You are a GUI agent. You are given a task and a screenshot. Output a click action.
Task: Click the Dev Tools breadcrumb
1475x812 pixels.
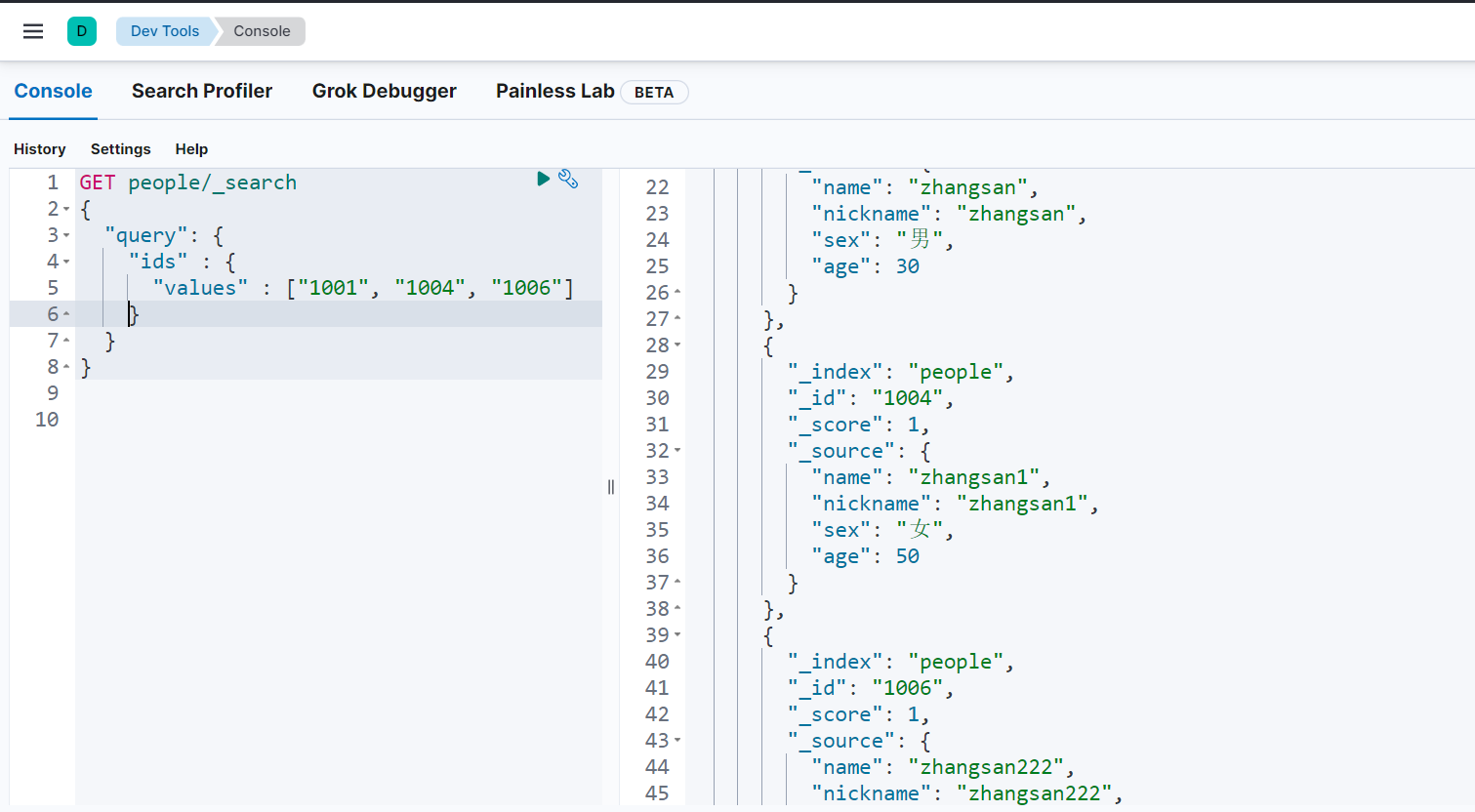(x=164, y=31)
